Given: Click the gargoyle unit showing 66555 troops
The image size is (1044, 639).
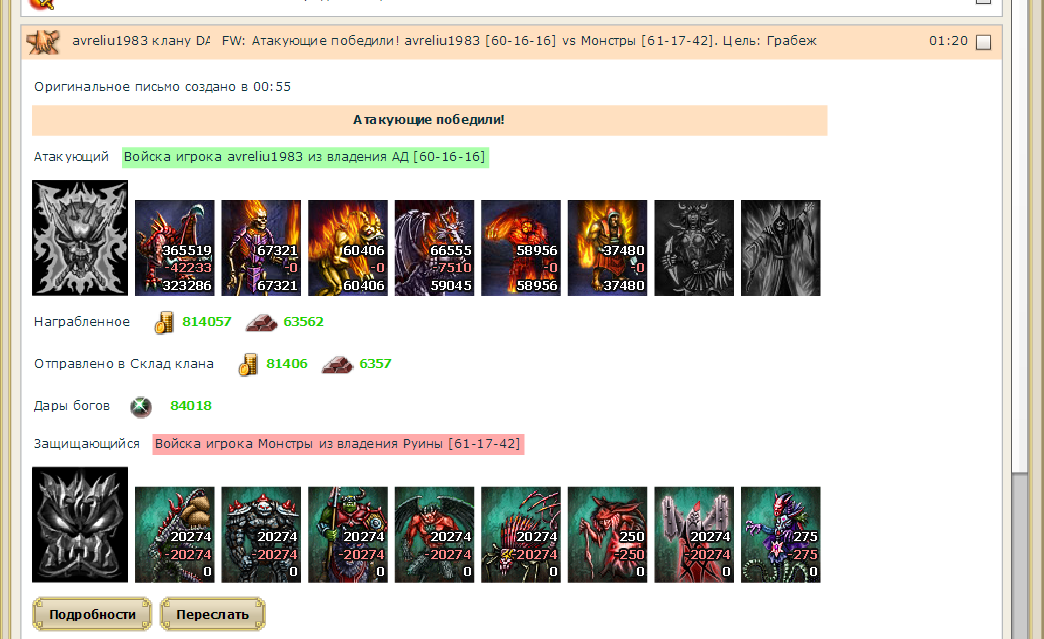Looking at the screenshot, I should click(x=434, y=248).
